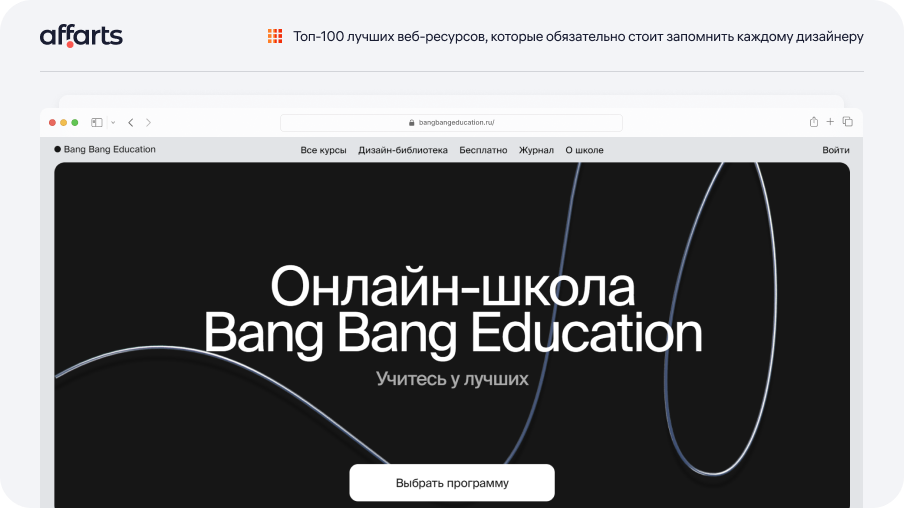Open the О школе menu item
The width and height of the screenshot is (904, 508).
(585, 150)
